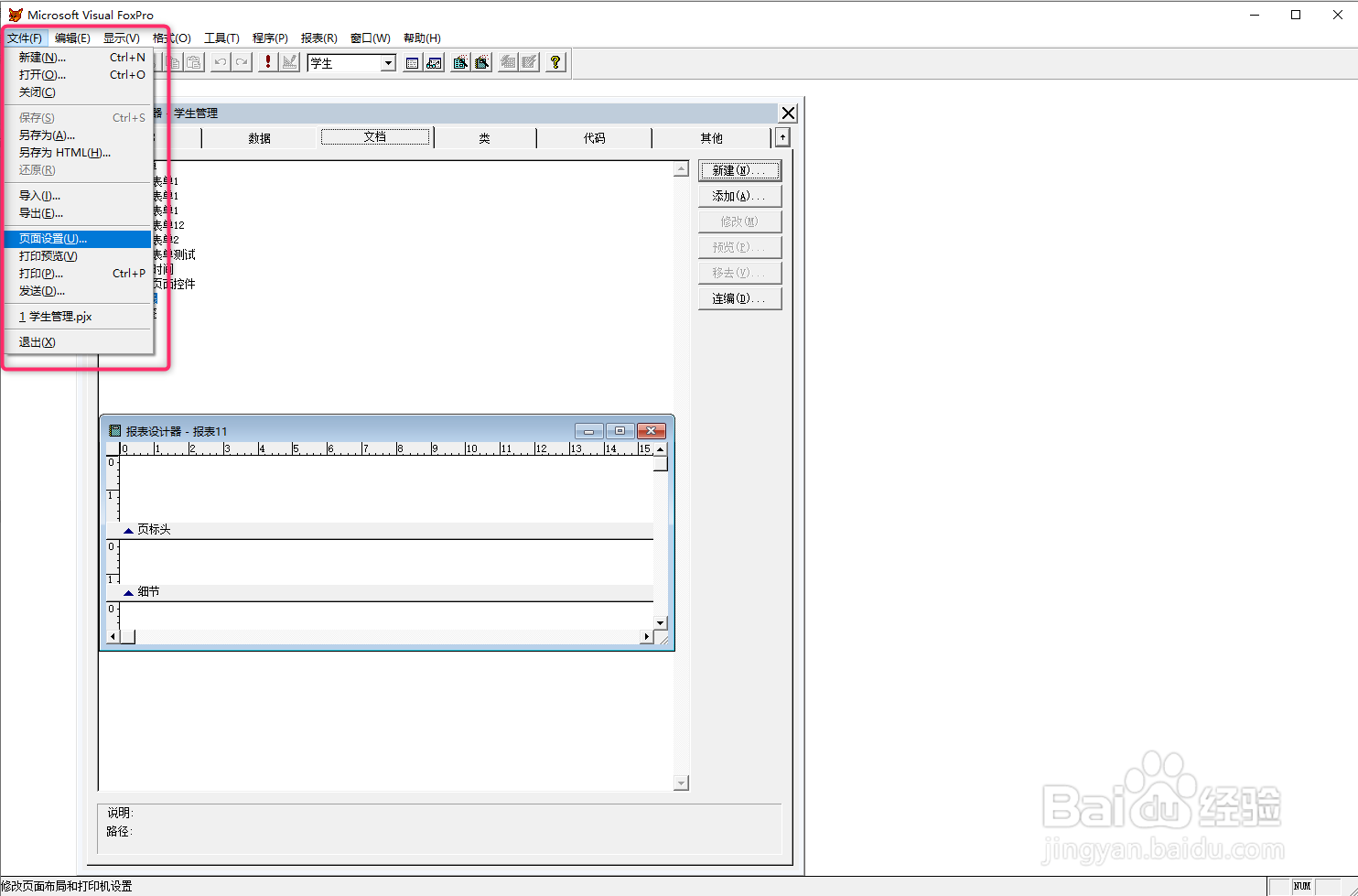This screenshot has width=1358, height=896.
Task: Click the red exclamation Run icon
Action: click(x=268, y=62)
